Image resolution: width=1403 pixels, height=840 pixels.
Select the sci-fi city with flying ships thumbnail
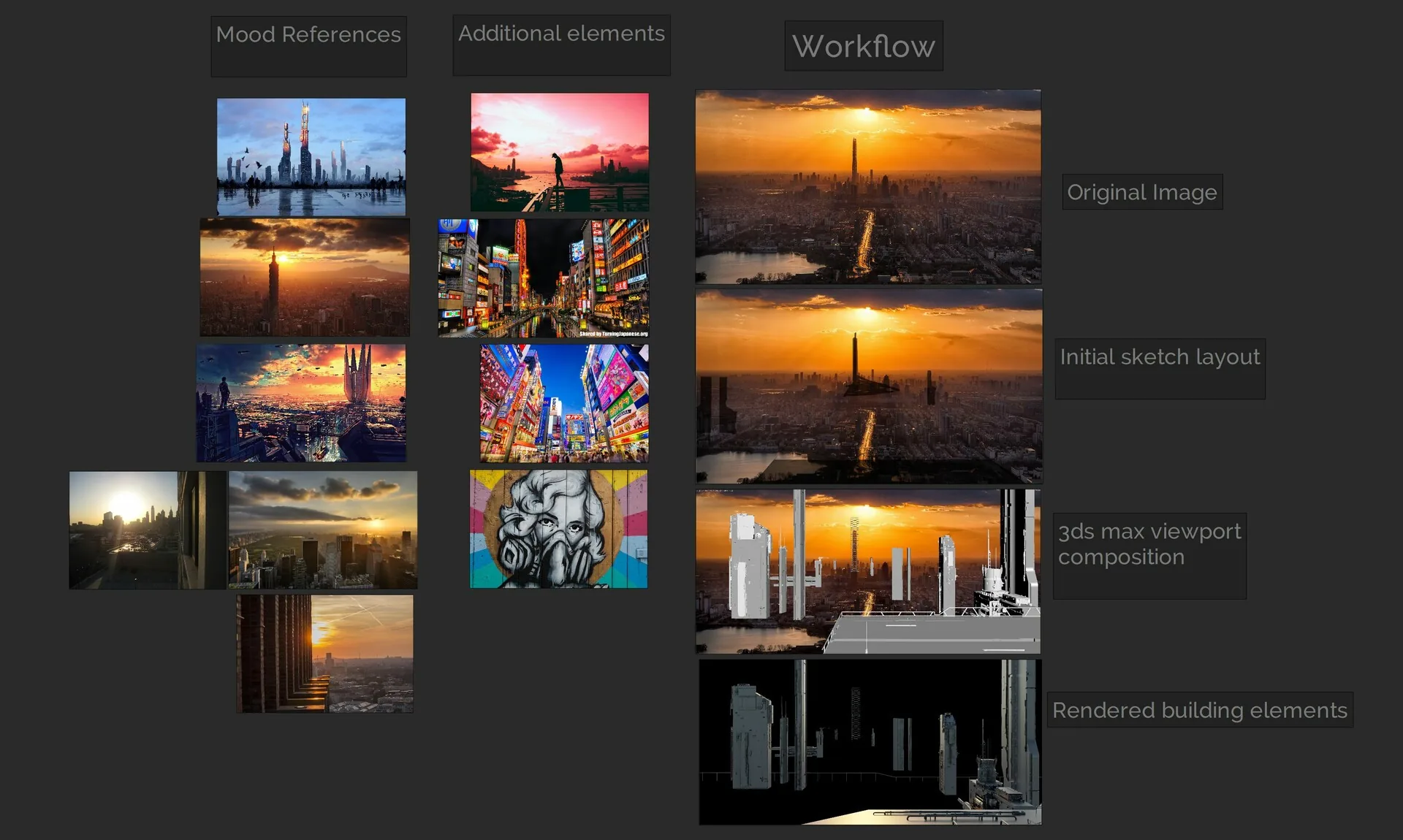coord(301,403)
